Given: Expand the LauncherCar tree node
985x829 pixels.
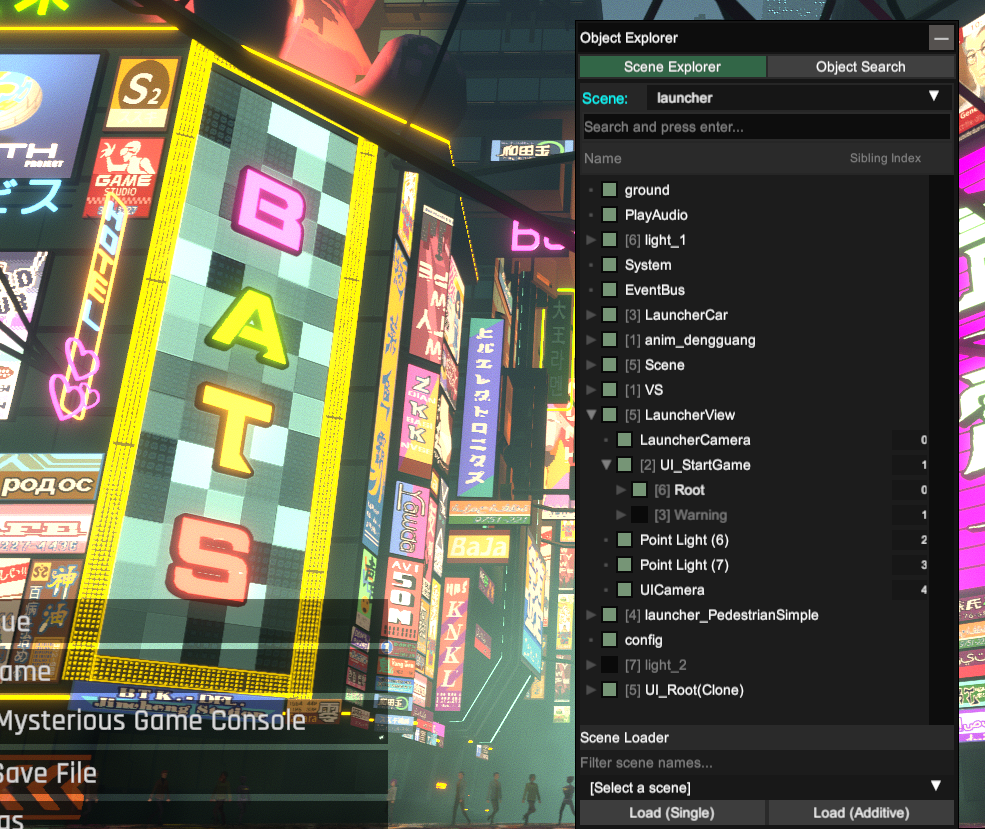Looking at the screenshot, I should pos(591,315).
